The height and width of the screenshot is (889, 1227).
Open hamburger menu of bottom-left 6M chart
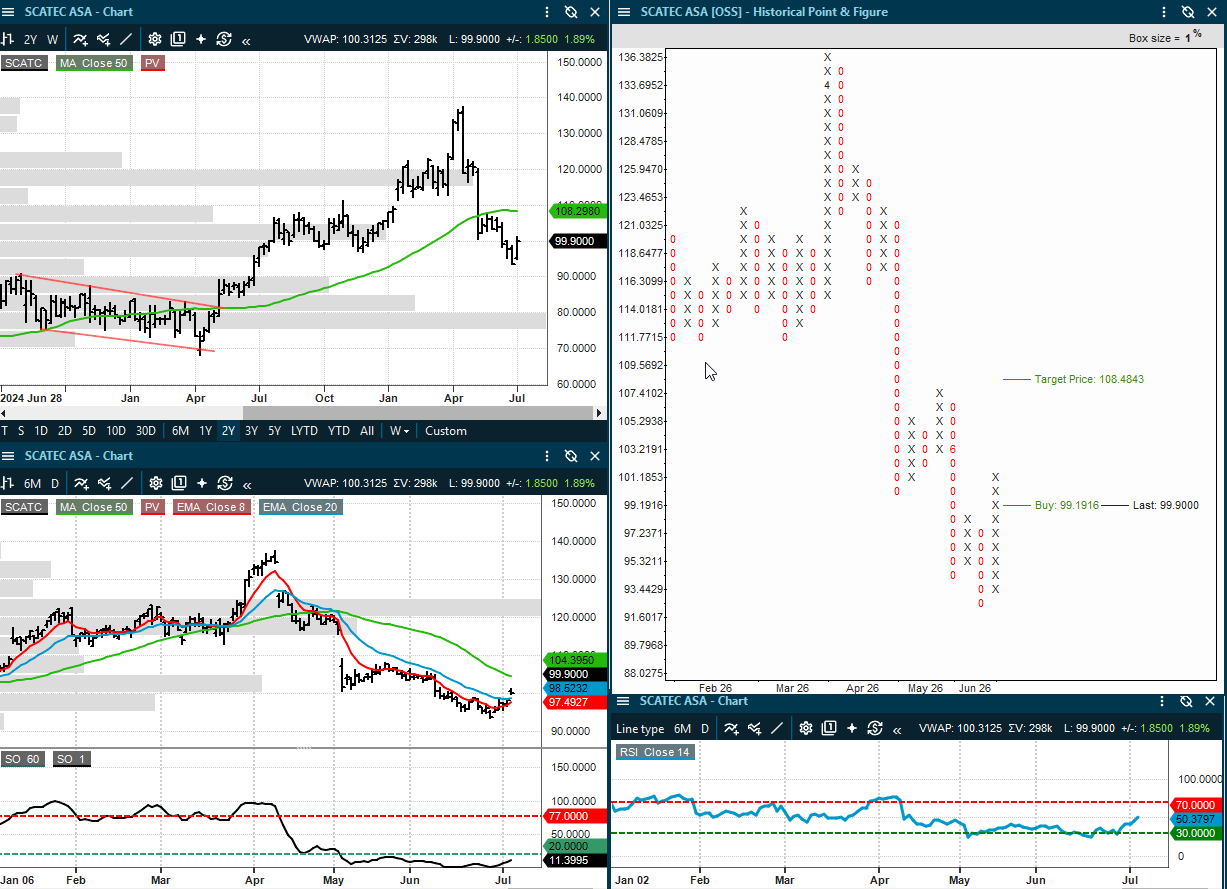(8, 456)
